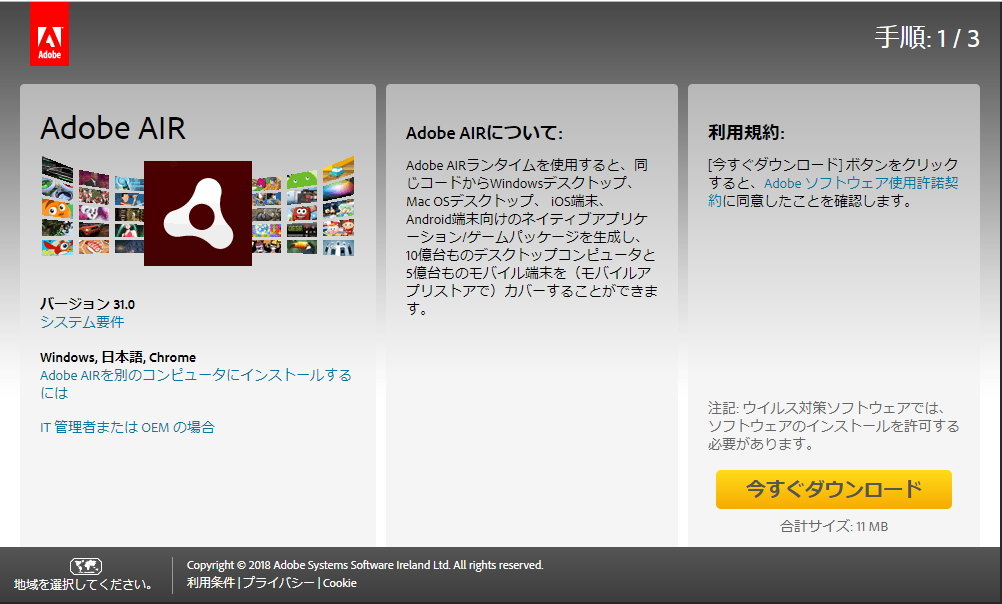Click the バージョン 31.0 text
The height and width of the screenshot is (604, 1002).
tap(88, 304)
